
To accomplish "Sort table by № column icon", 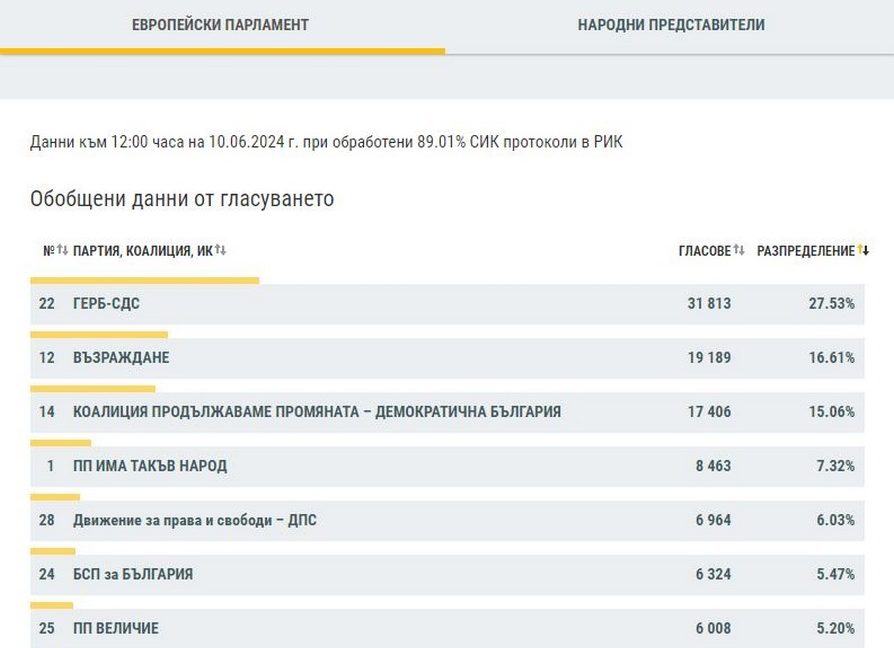I will (62, 250).
